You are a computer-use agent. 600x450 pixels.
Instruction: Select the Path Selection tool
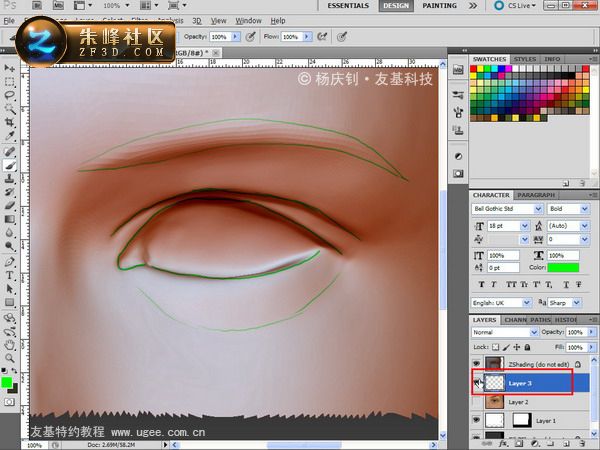point(9,289)
